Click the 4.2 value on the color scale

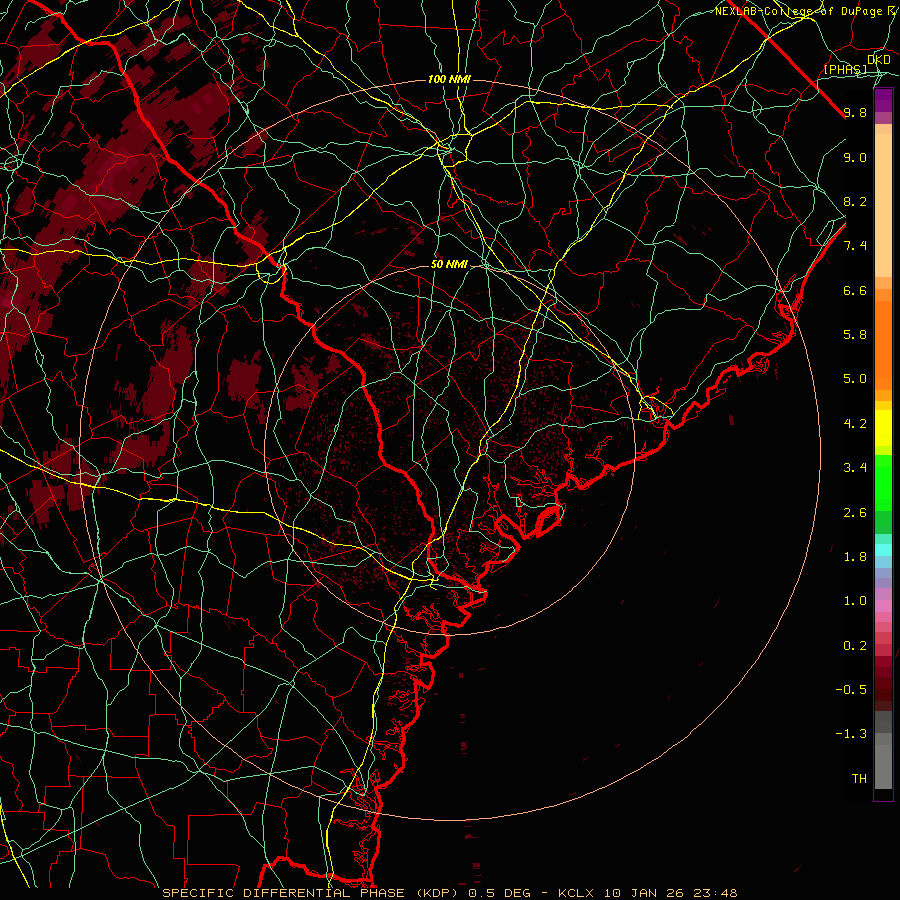(x=855, y=424)
